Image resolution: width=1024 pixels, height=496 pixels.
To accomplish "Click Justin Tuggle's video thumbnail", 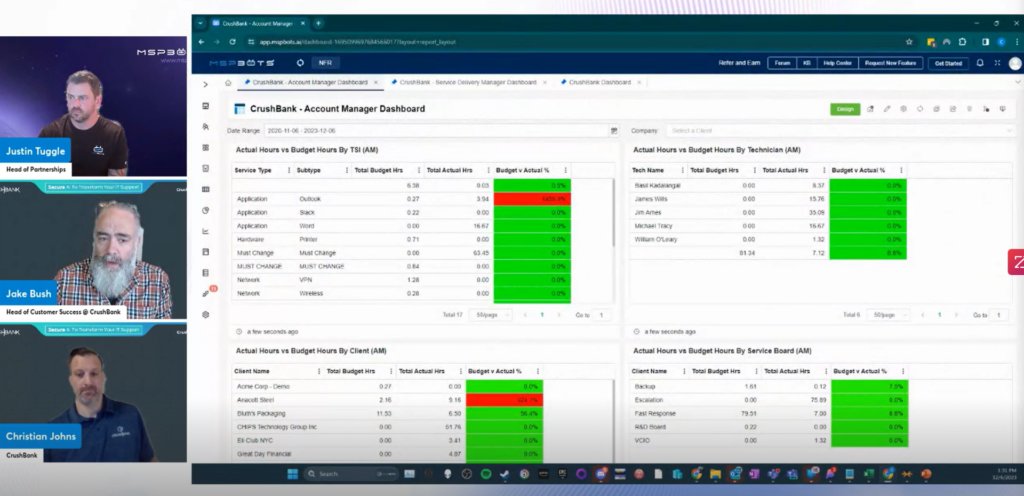I will click(x=93, y=106).
